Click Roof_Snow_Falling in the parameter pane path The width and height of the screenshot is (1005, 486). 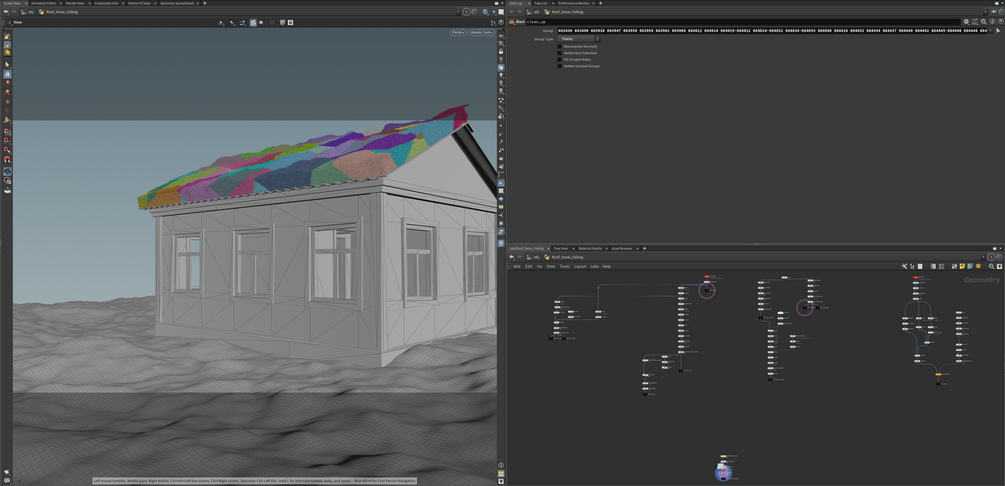pos(564,12)
